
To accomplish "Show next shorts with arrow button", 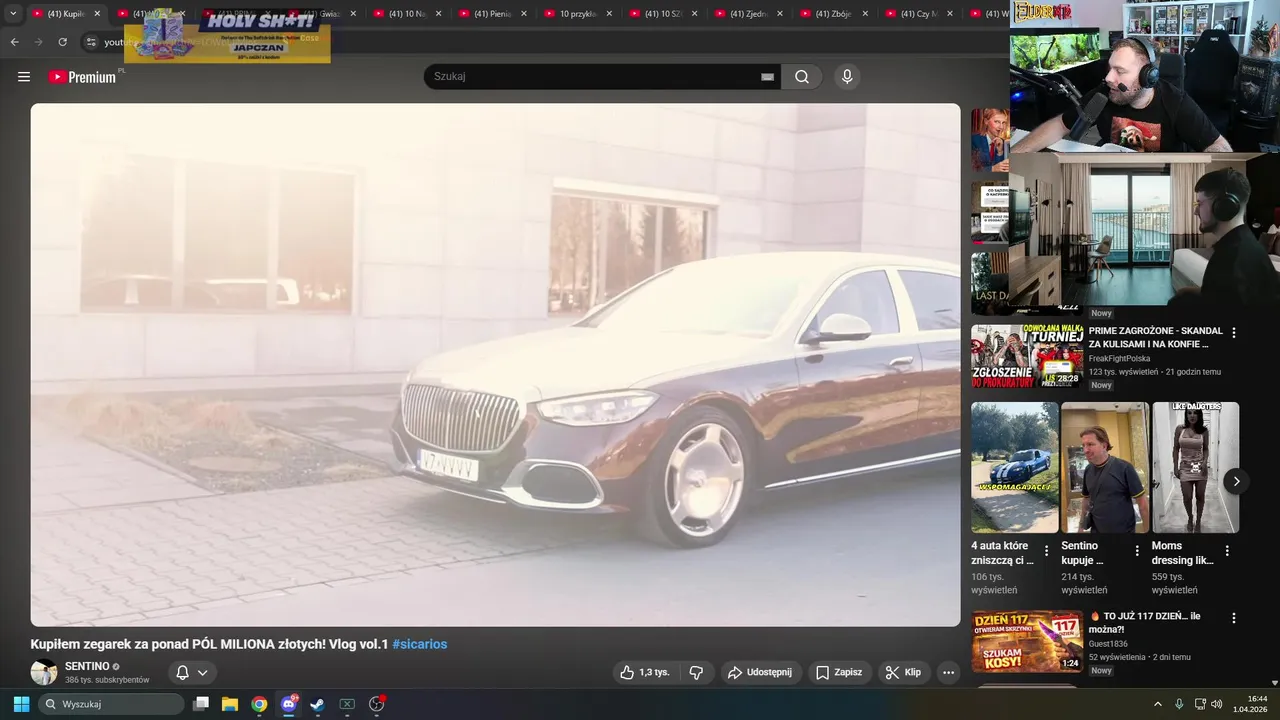I will [1236, 481].
